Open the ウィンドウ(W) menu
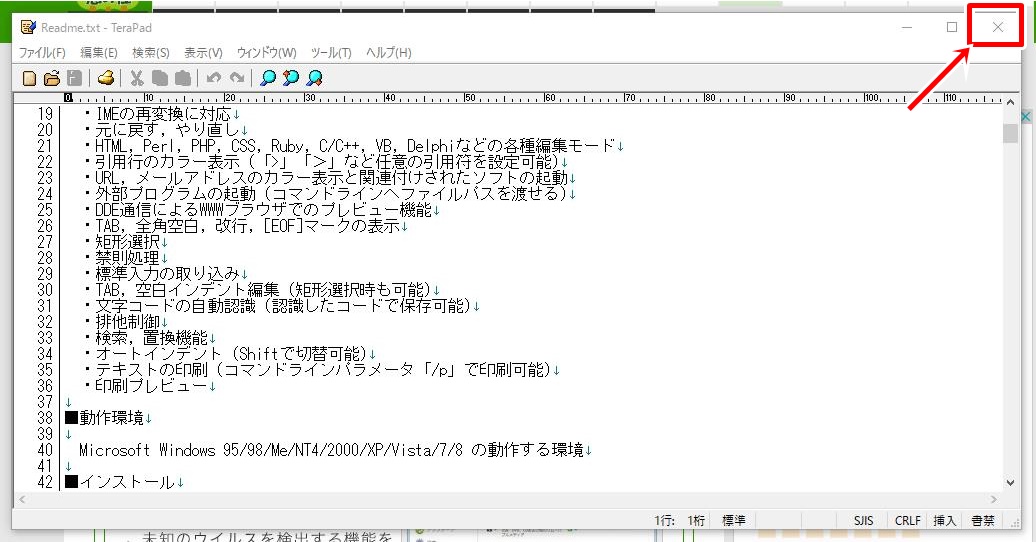The image size is (1036, 542). 267,52
